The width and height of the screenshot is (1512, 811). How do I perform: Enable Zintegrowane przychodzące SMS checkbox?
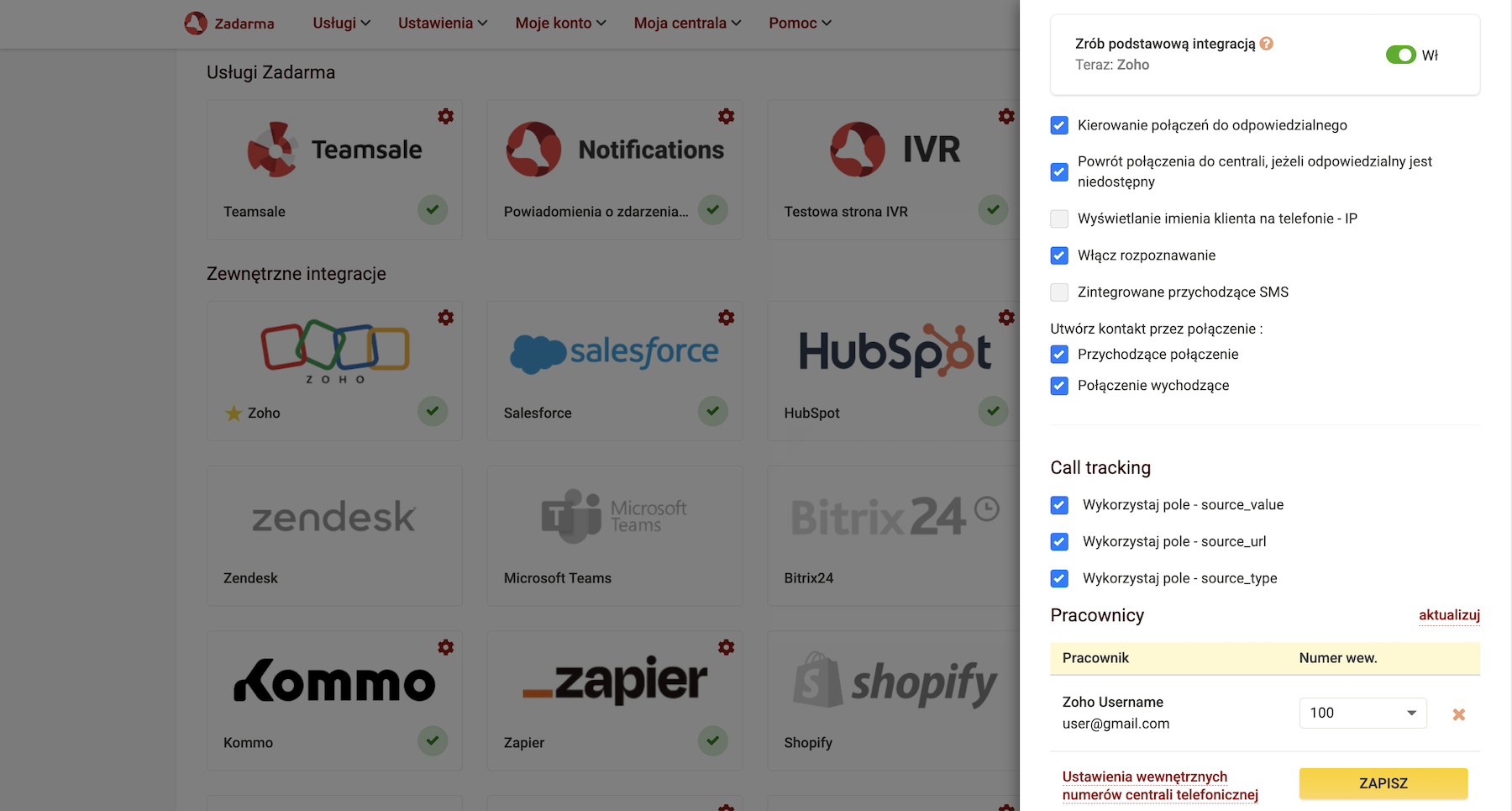pos(1059,292)
